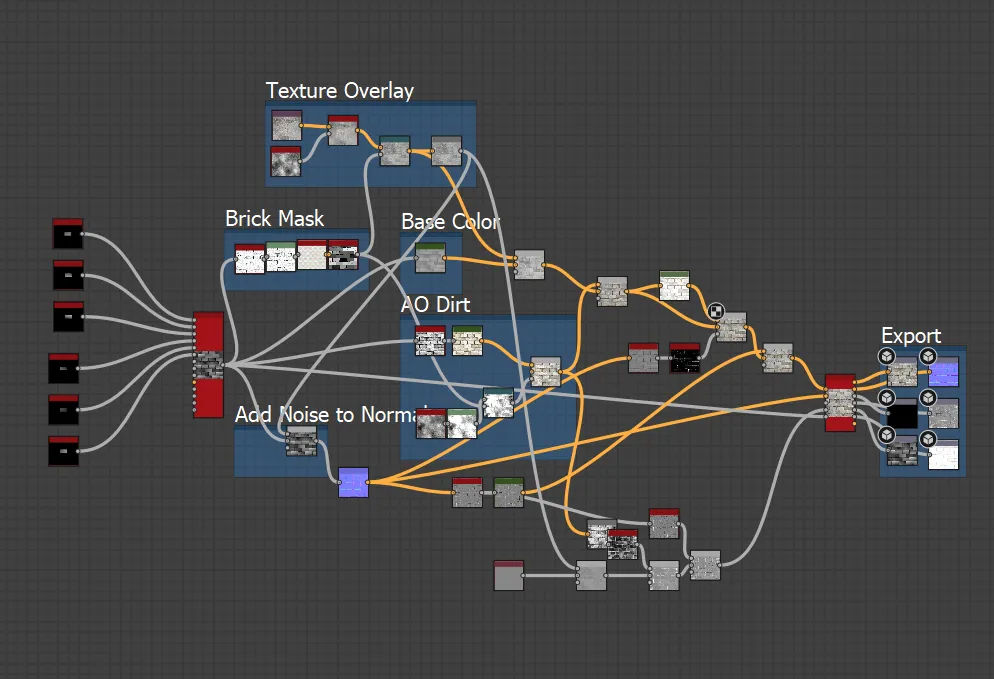
Task: Select the Export frame title
Action: [x=911, y=336]
